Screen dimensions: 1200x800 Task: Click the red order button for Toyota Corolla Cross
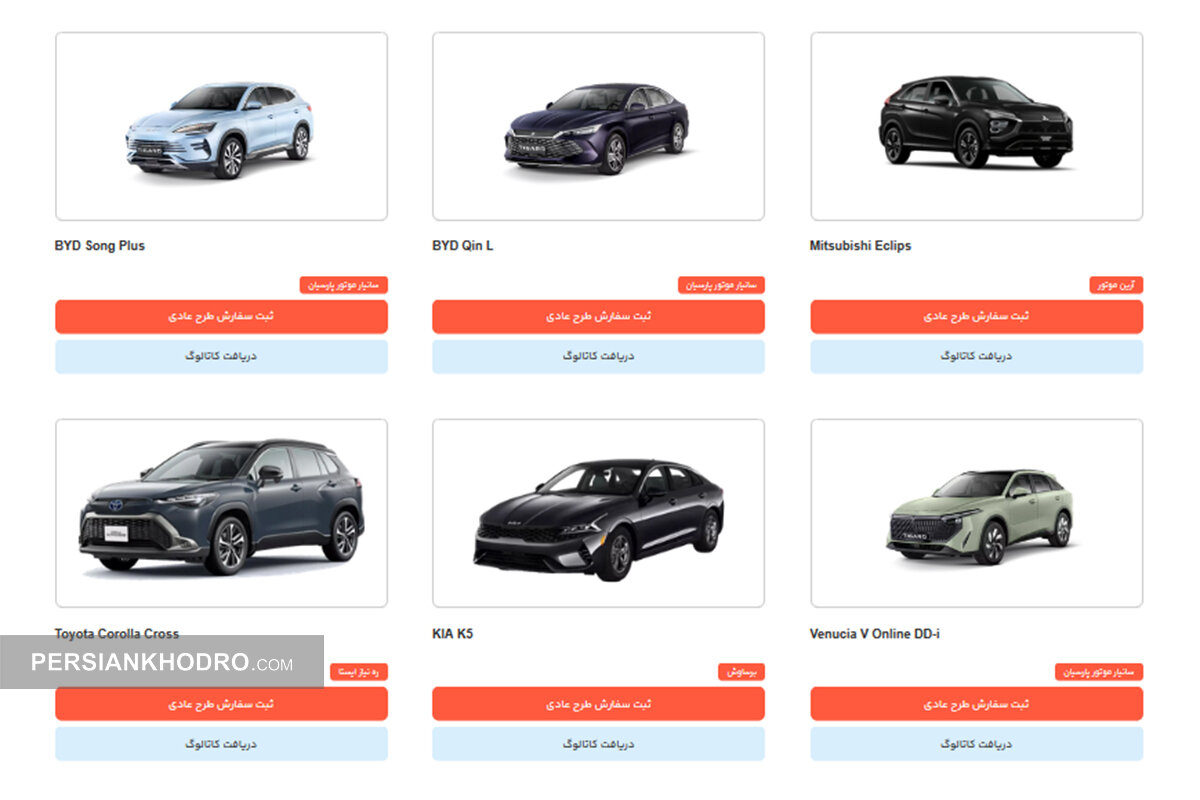coord(221,704)
